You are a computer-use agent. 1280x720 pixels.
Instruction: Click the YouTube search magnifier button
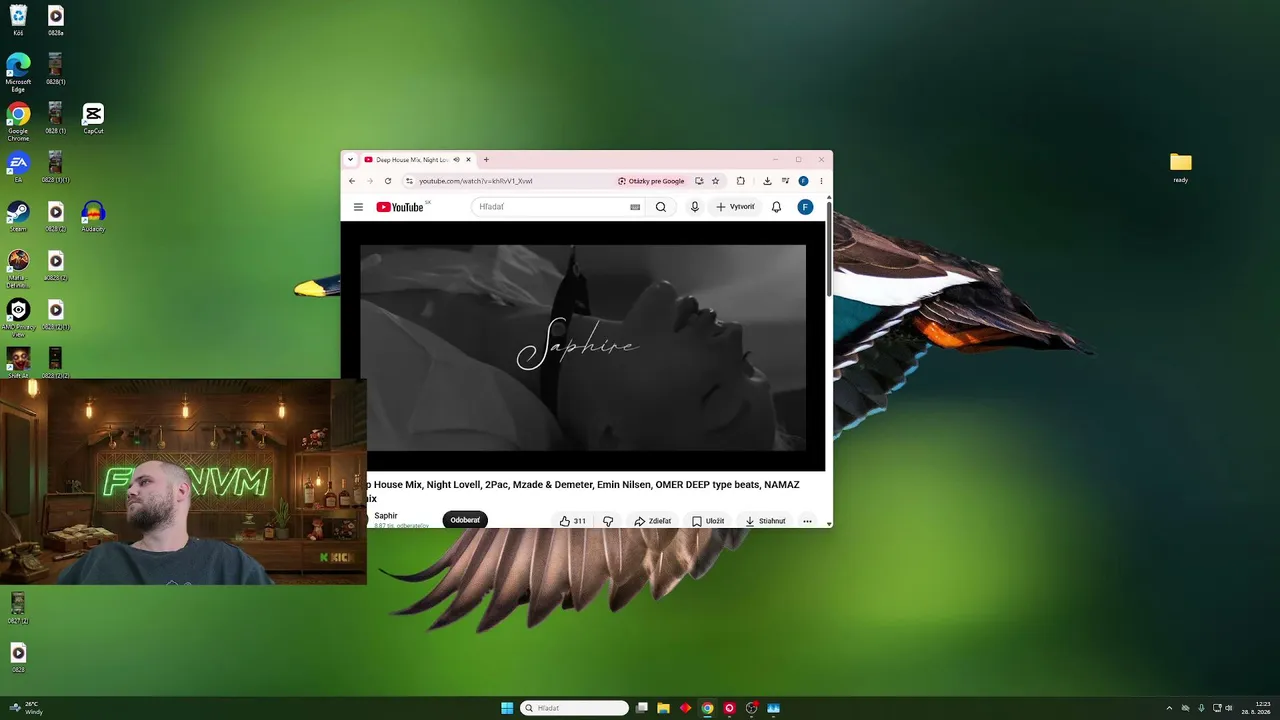pyautogui.click(x=660, y=207)
